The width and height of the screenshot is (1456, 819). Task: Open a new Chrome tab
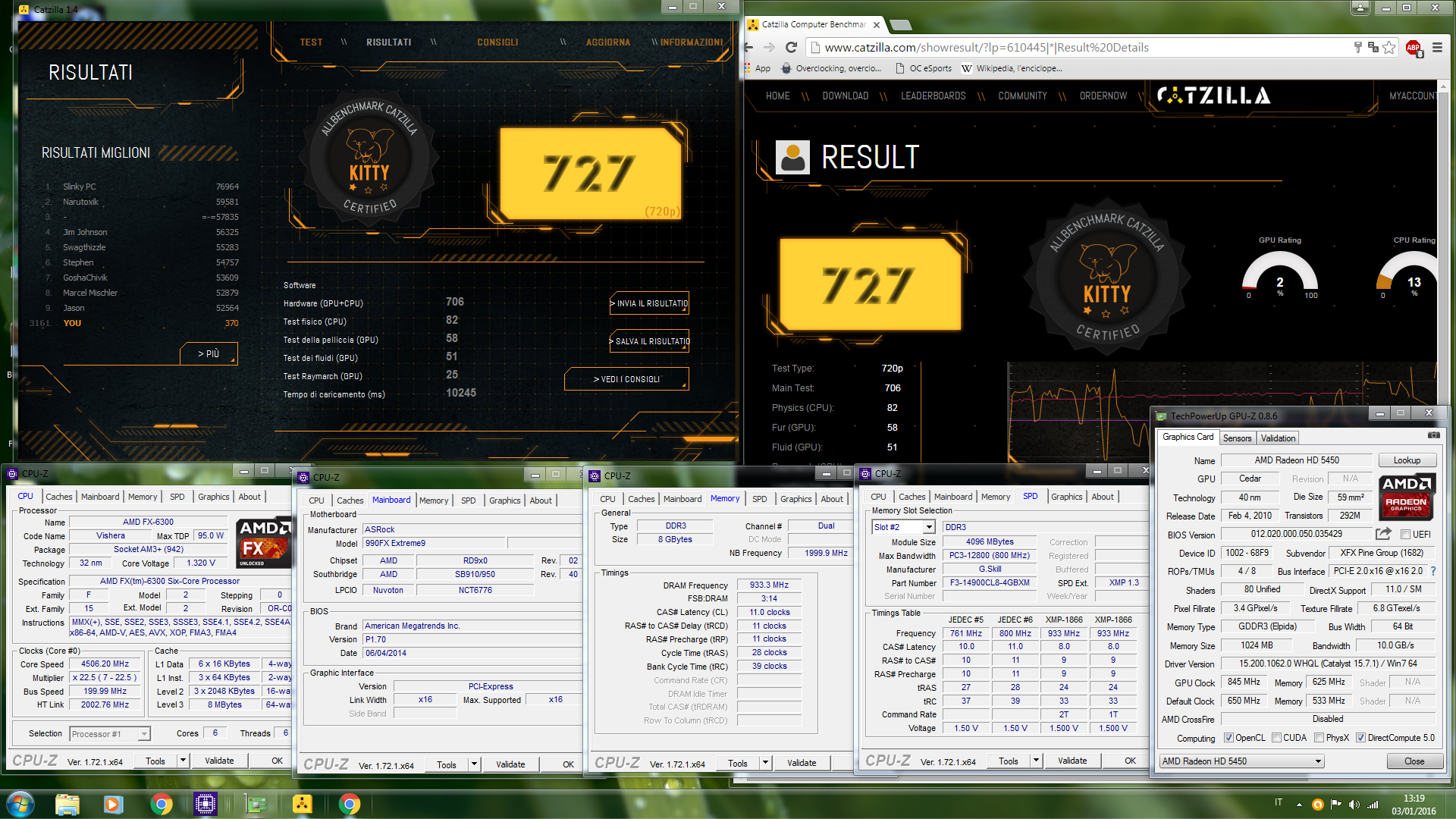901,25
